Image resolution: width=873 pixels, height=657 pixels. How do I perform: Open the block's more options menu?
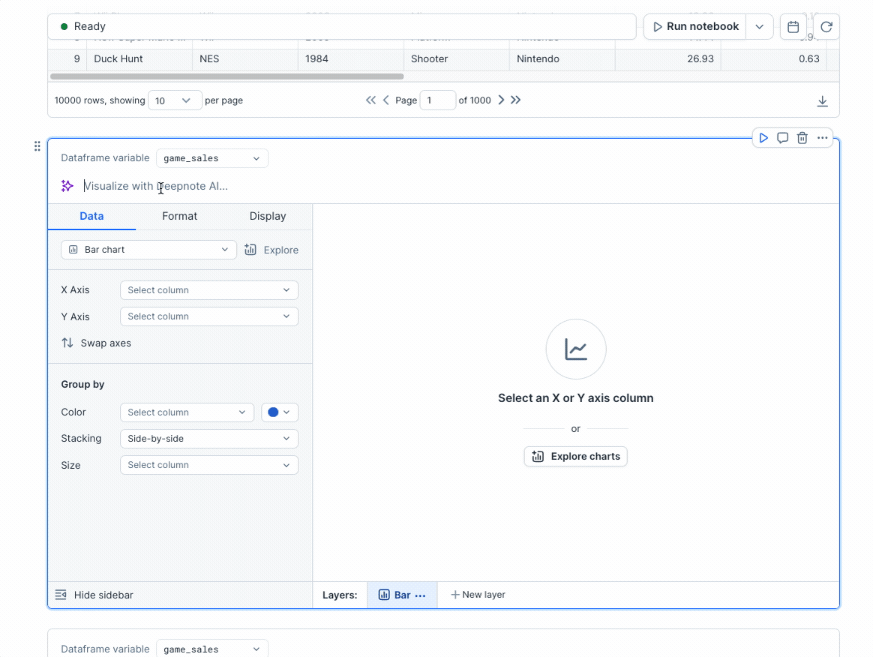pos(822,138)
